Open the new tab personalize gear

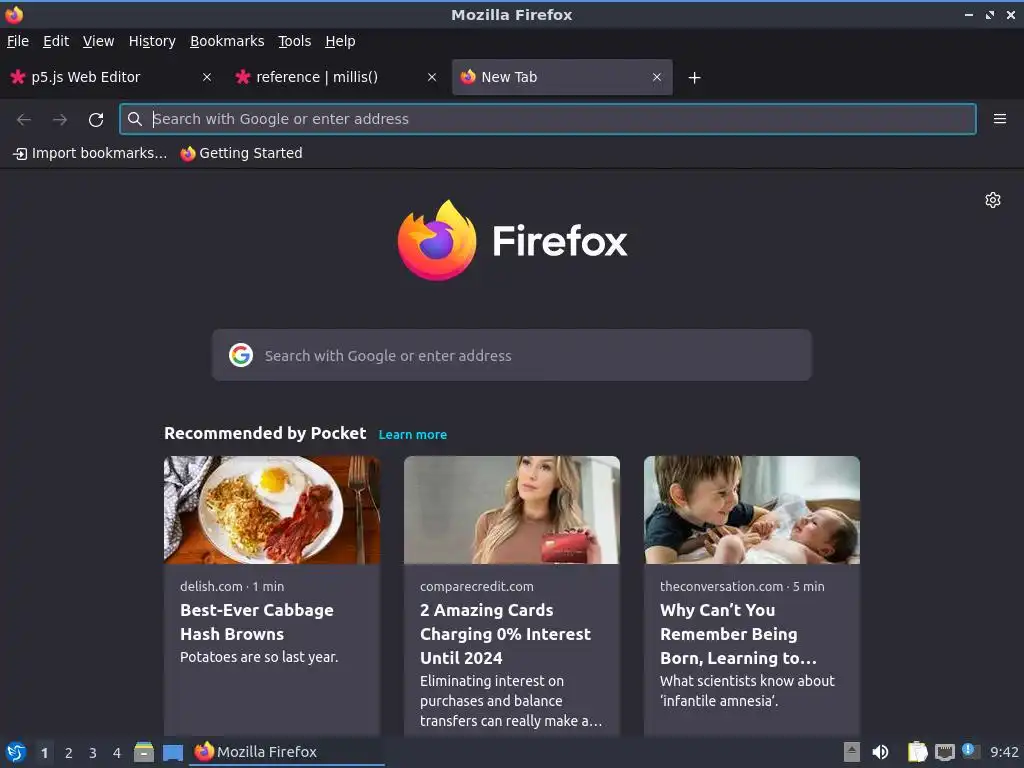click(x=993, y=200)
